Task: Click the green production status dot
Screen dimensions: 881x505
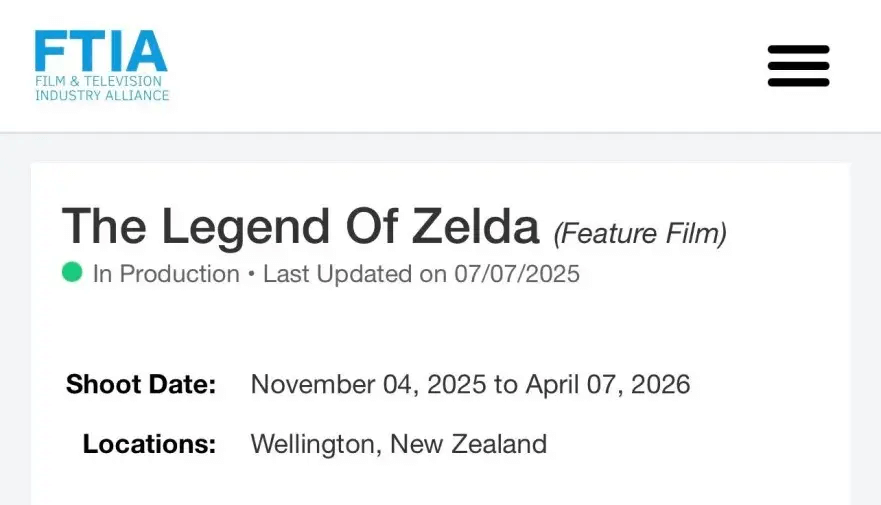Action: [x=72, y=273]
